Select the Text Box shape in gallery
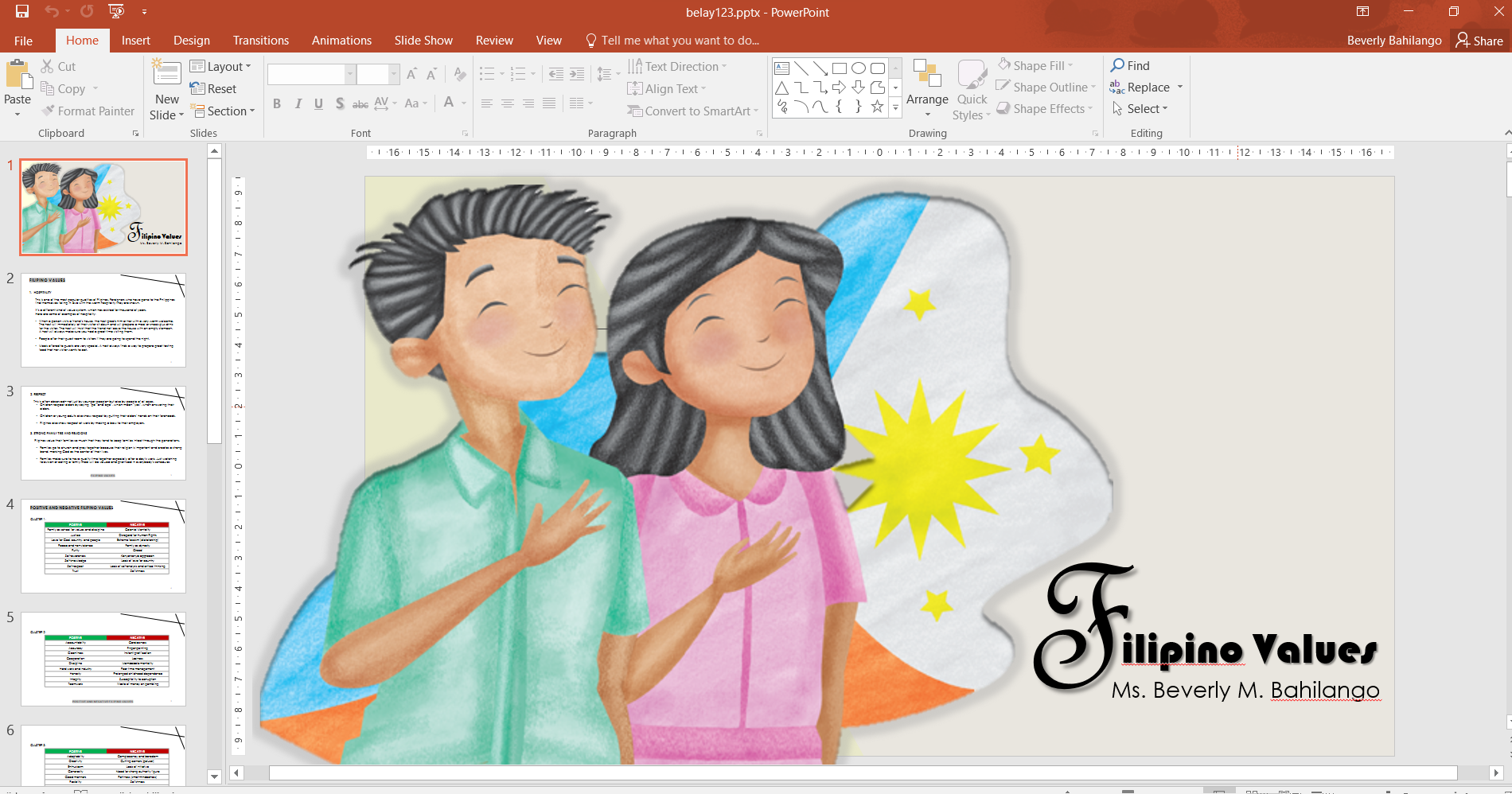 (x=782, y=68)
